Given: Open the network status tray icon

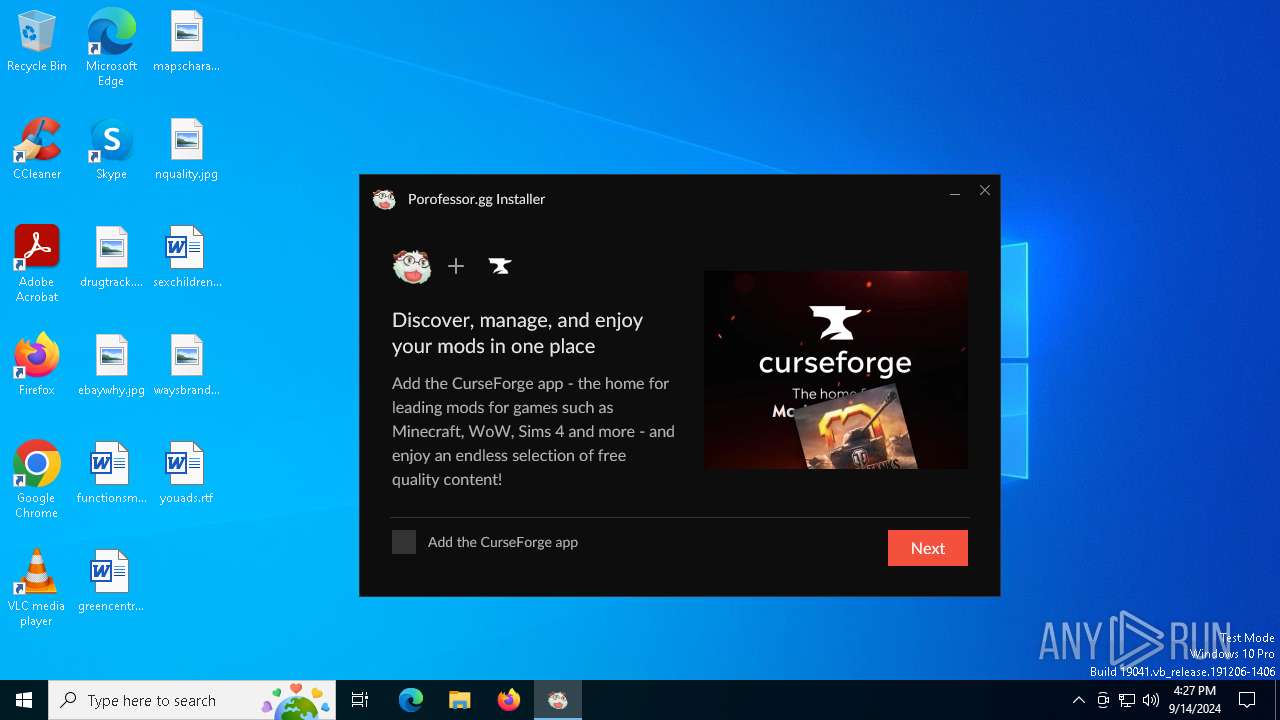Looking at the screenshot, I should tap(1127, 700).
